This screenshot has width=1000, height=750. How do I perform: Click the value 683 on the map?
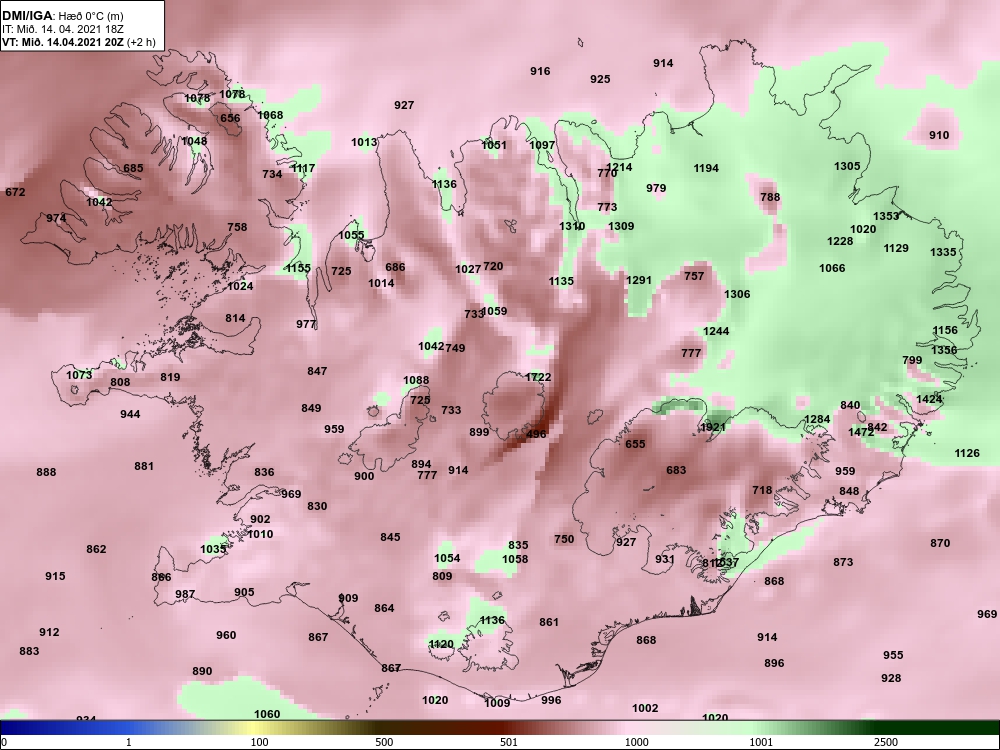click(676, 471)
